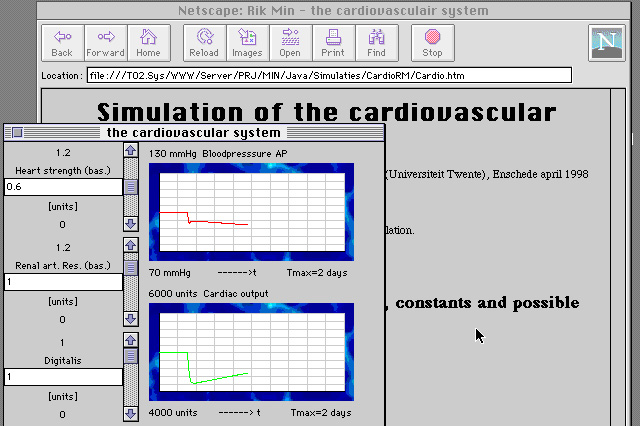Click Renal art. Res. slider down arrow
Viewport: 640px width, 426px height.
[131, 319]
